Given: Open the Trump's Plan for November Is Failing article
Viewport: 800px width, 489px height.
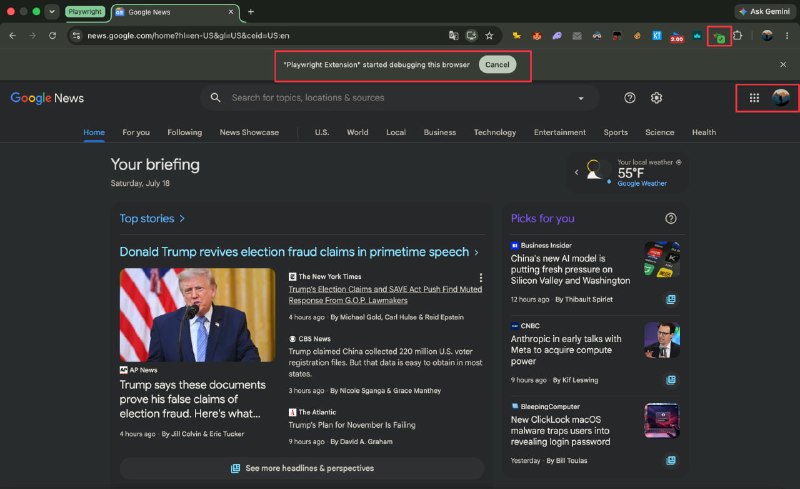Looking at the screenshot, I should [352, 425].
